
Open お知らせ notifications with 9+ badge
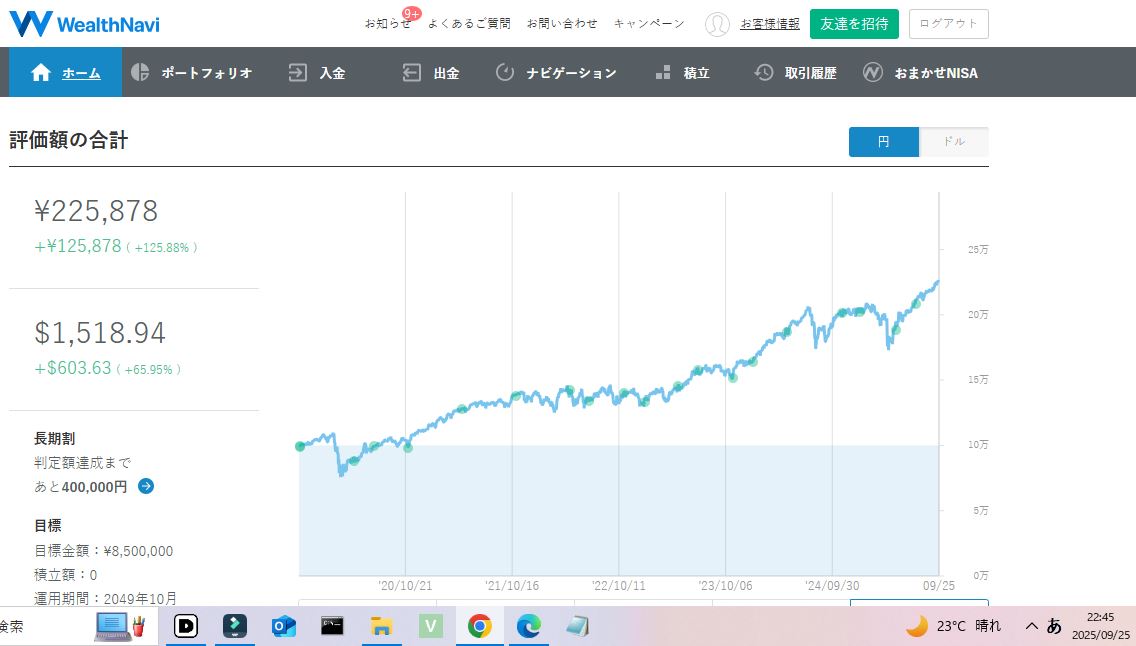tap(388, 23)
